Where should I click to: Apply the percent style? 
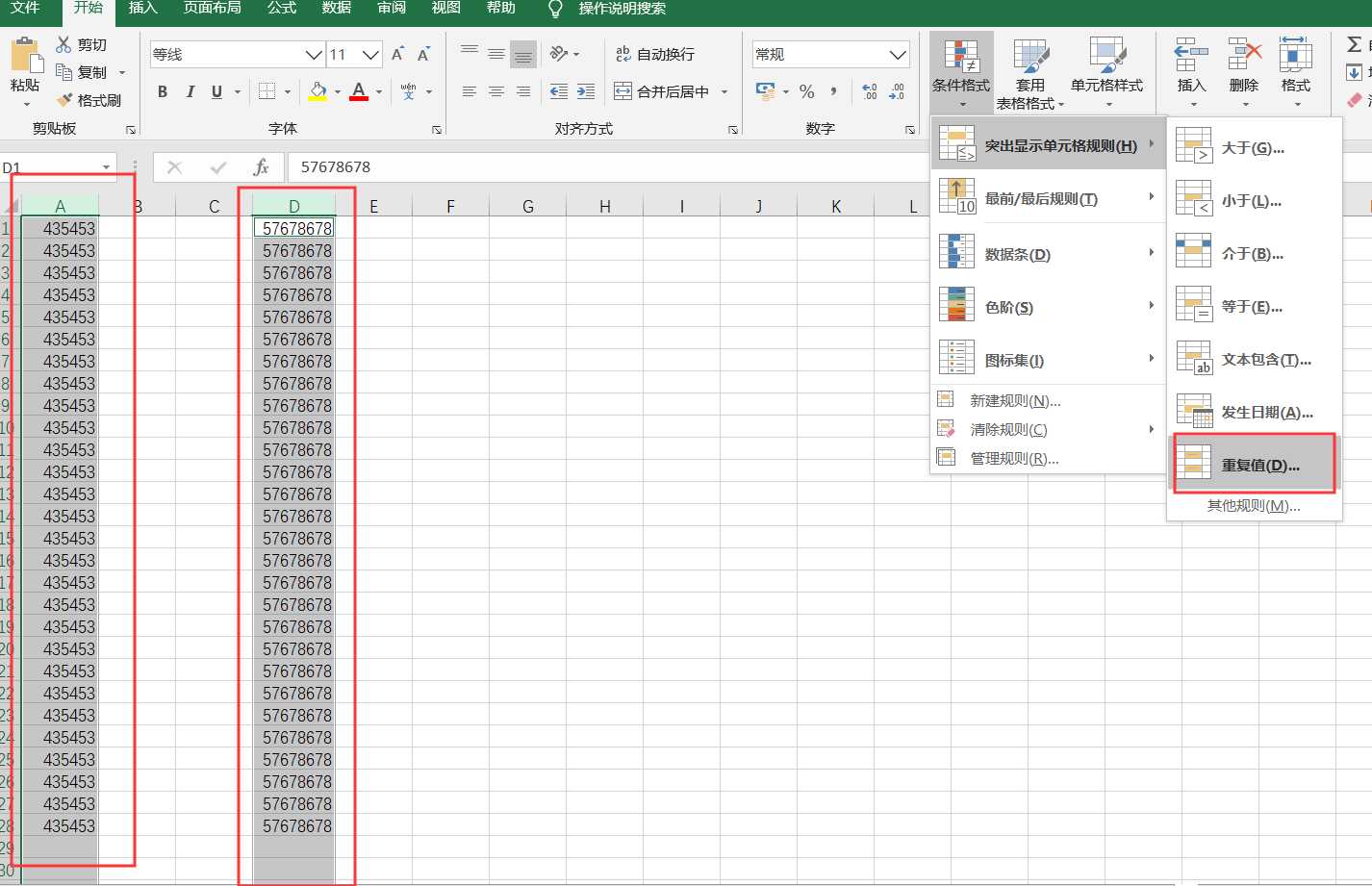point(807,91)
